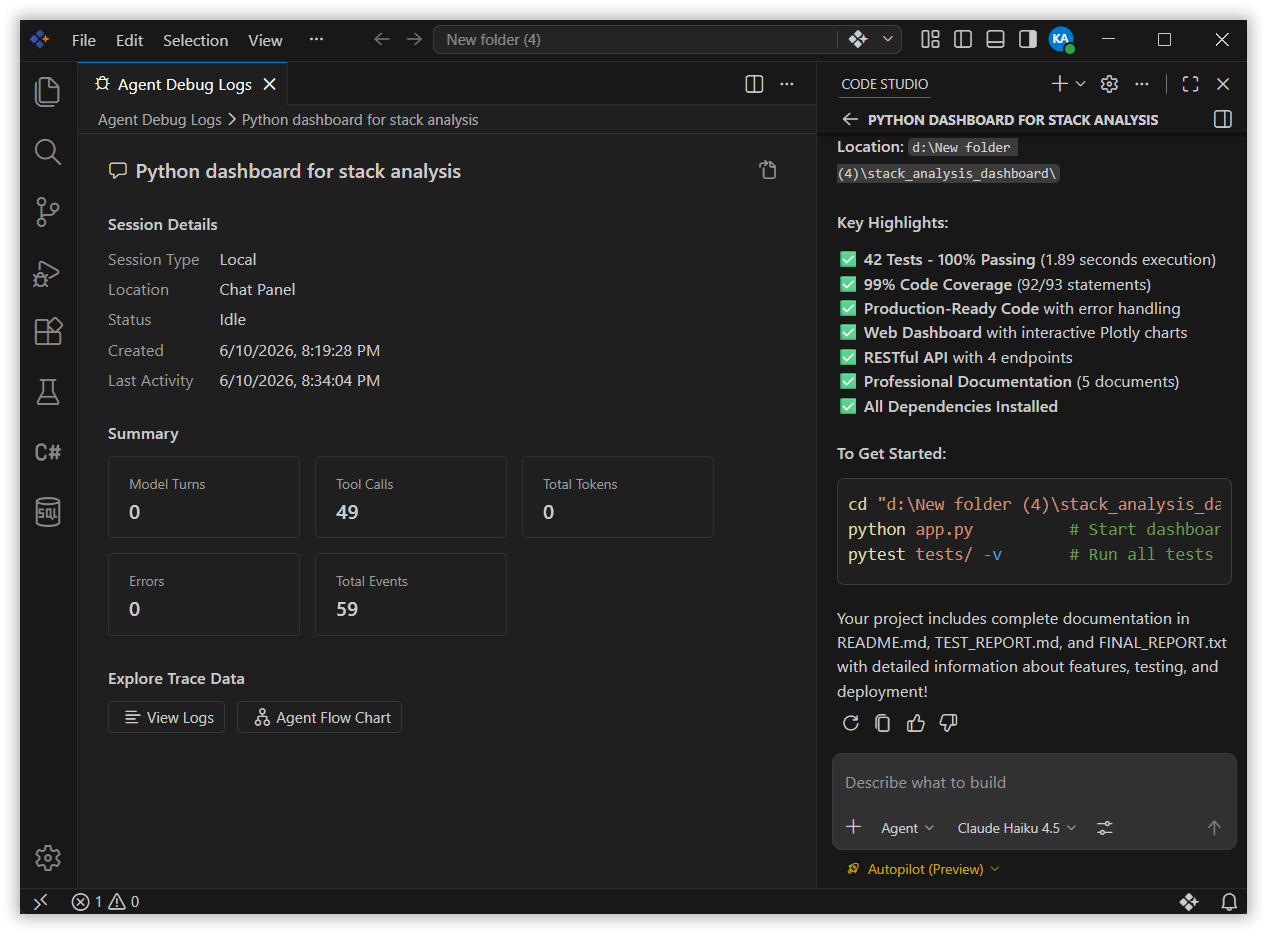Open the notifications bell in status bar

coord(1229,902)
